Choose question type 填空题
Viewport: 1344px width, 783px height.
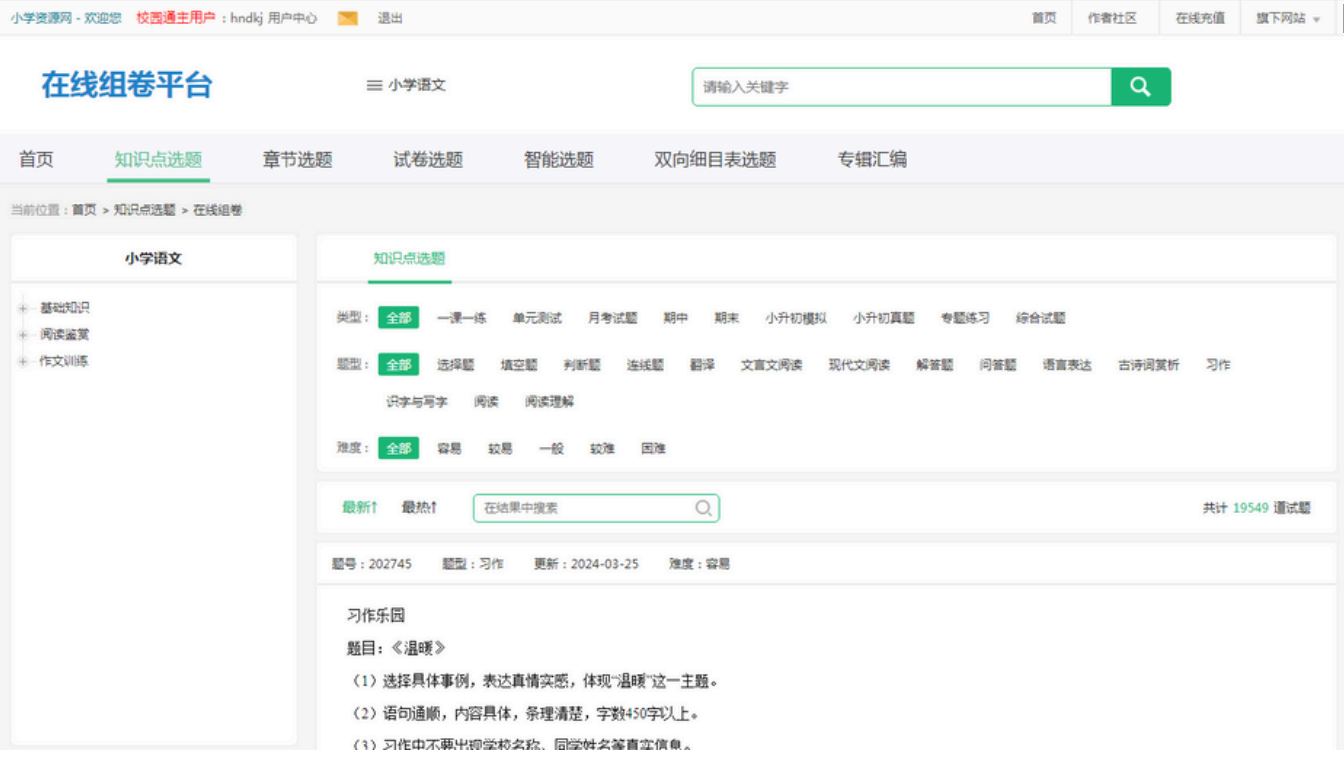[x=519, y=365]
